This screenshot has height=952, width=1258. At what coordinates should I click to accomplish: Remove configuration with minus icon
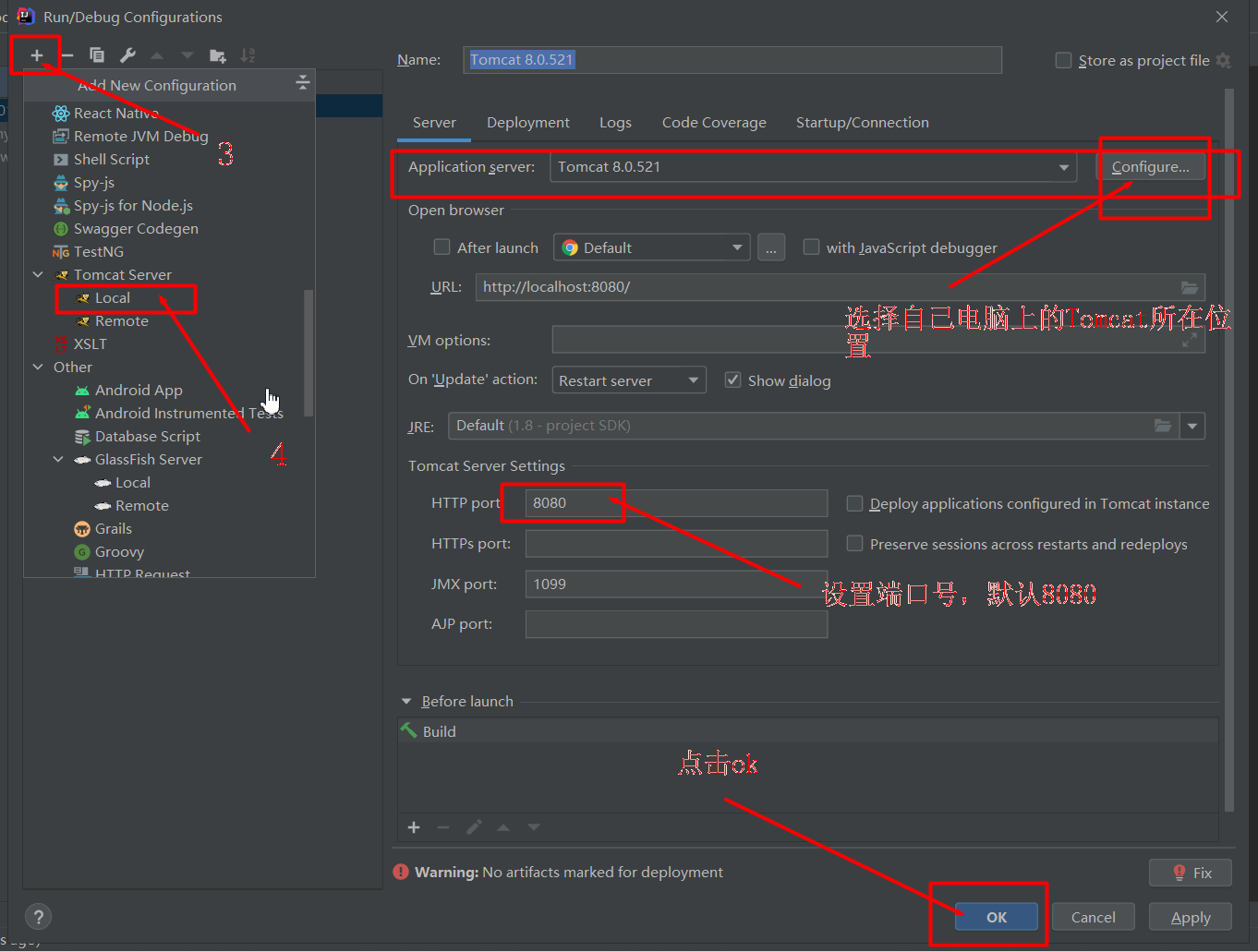pos(67,55)
